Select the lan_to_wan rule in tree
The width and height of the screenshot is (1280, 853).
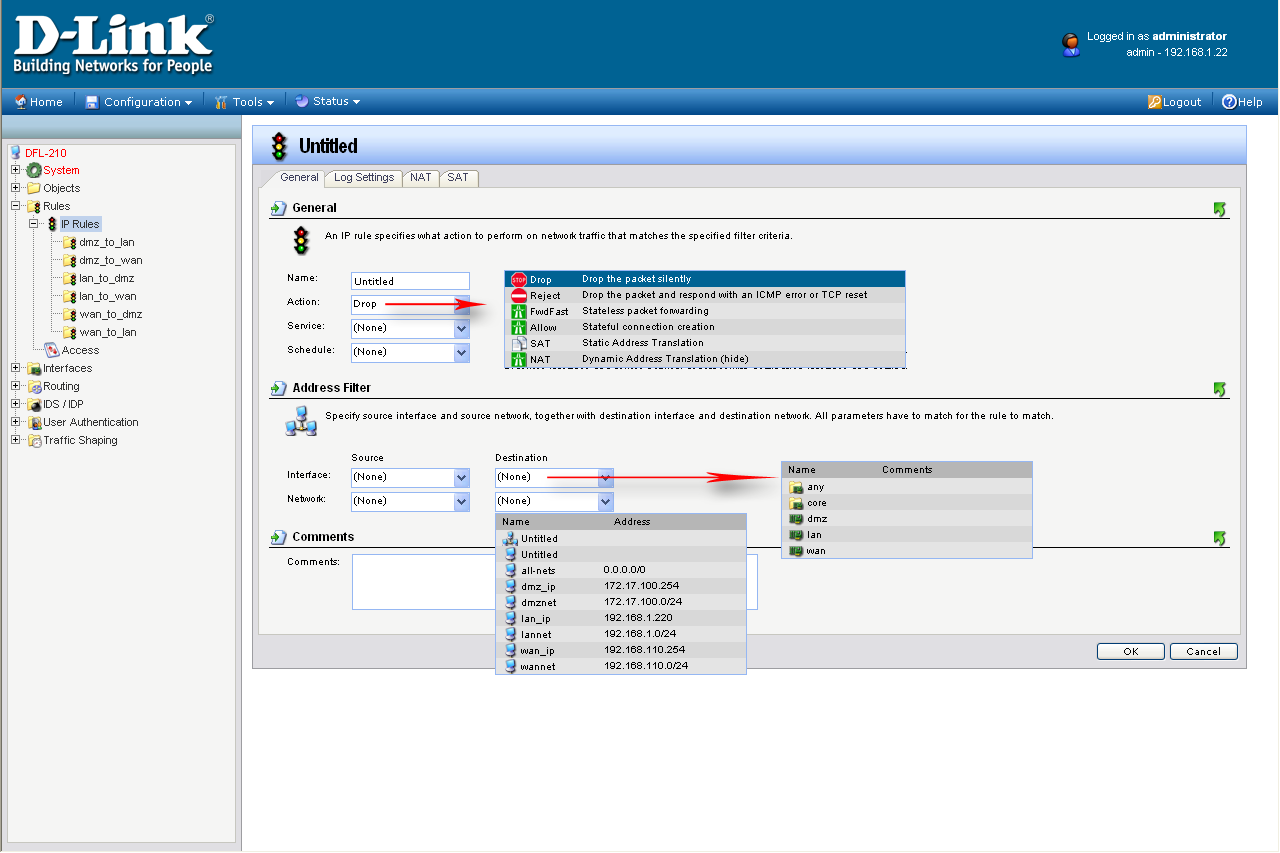(107, 296)
